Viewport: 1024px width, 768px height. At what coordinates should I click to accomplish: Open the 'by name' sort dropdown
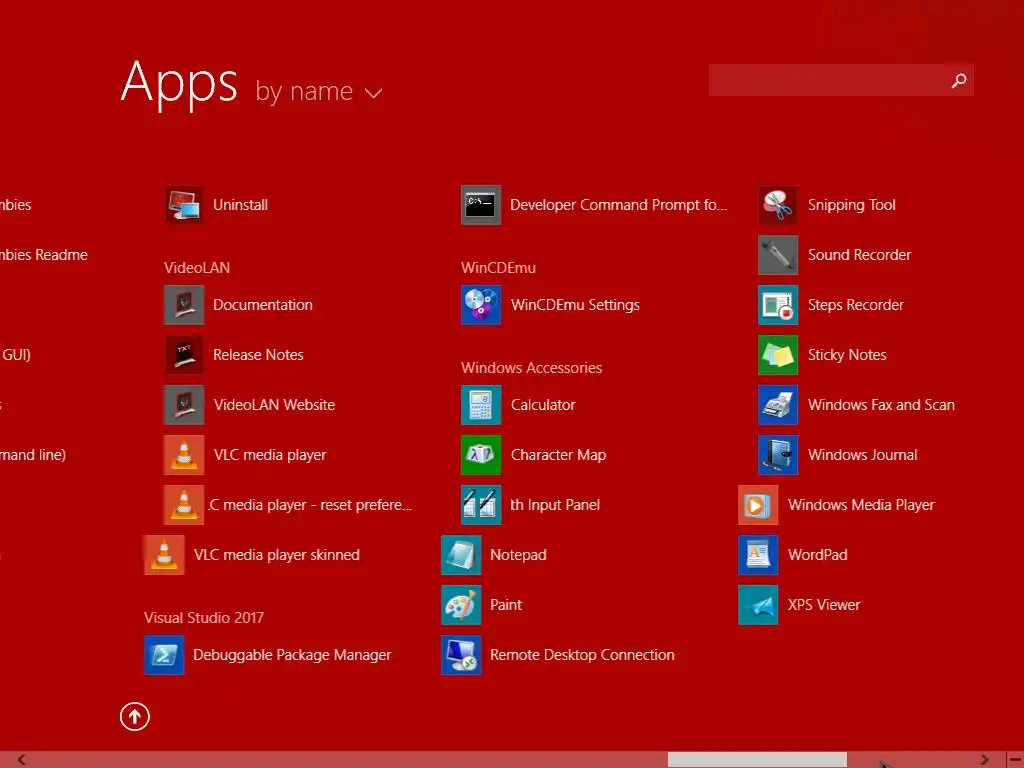coord(318,91)
